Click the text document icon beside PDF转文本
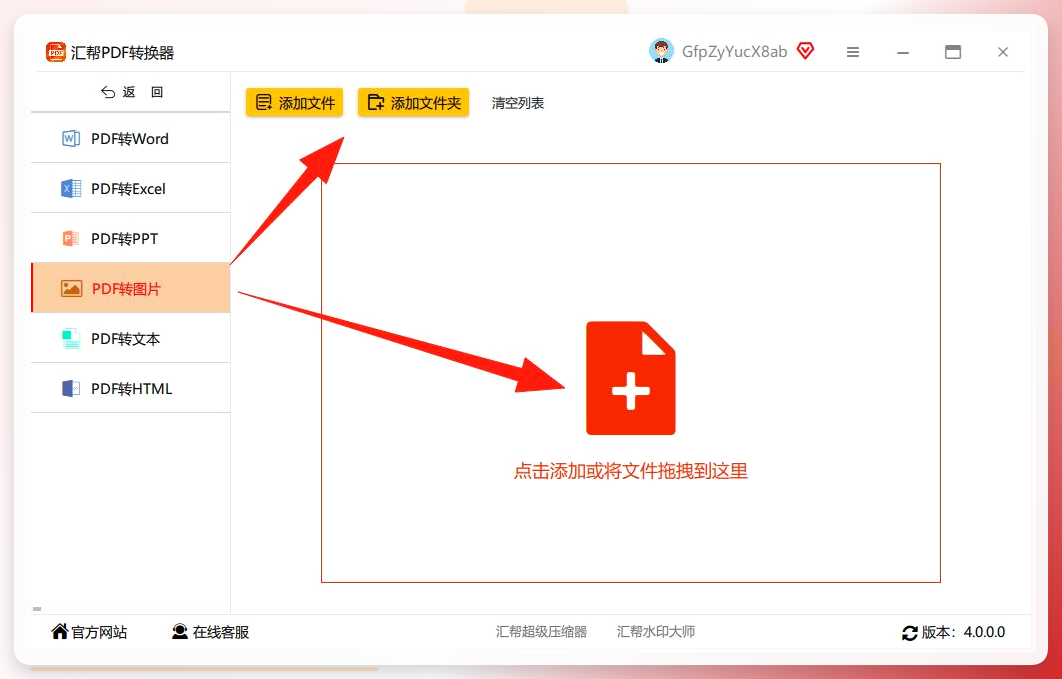Screen dimensions: 1062x679 70,338
